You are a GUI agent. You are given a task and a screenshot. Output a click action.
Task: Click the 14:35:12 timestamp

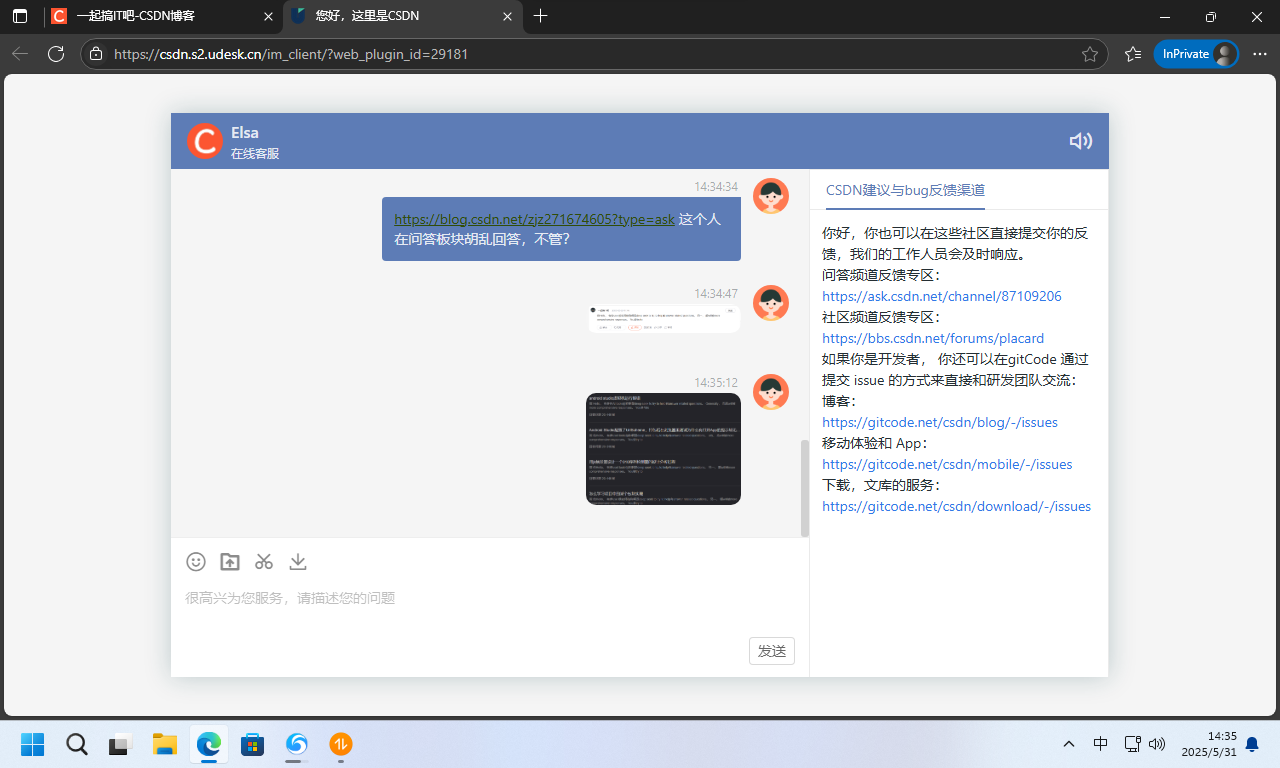point(716,383)
